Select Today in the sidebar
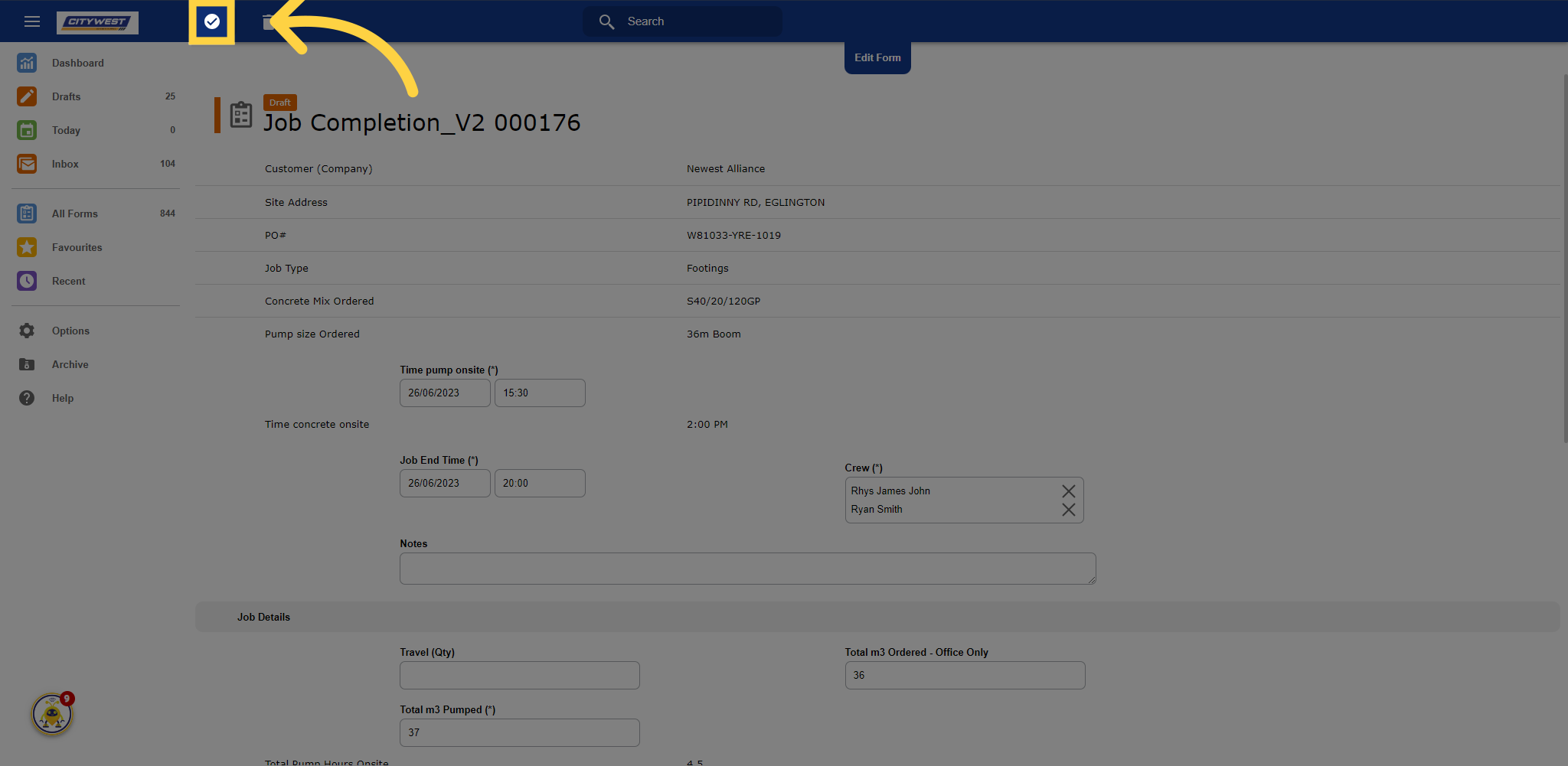 click(65, 130)
